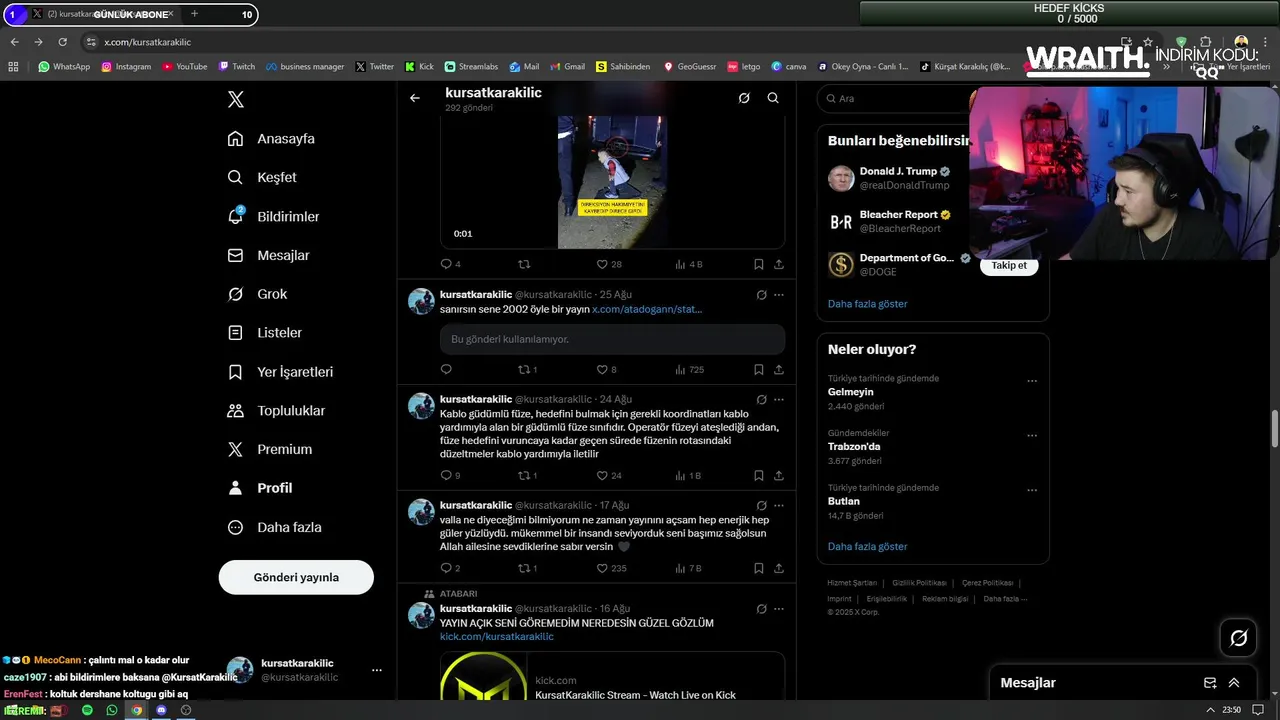The width and height of the screenshot is (1280, 720).
Task: Open more options for Trabzon'da trend
Action: [1032, 435]
